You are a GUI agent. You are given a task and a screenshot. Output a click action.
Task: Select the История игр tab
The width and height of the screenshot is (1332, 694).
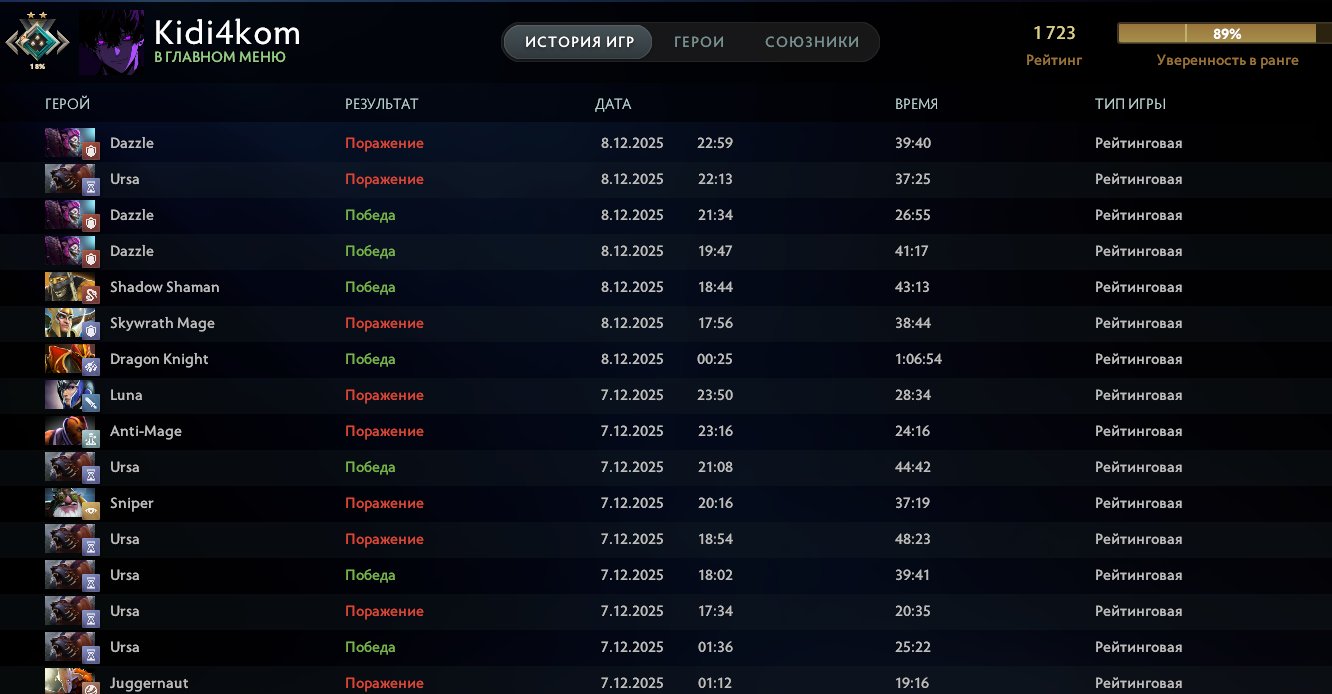(577, 42)
